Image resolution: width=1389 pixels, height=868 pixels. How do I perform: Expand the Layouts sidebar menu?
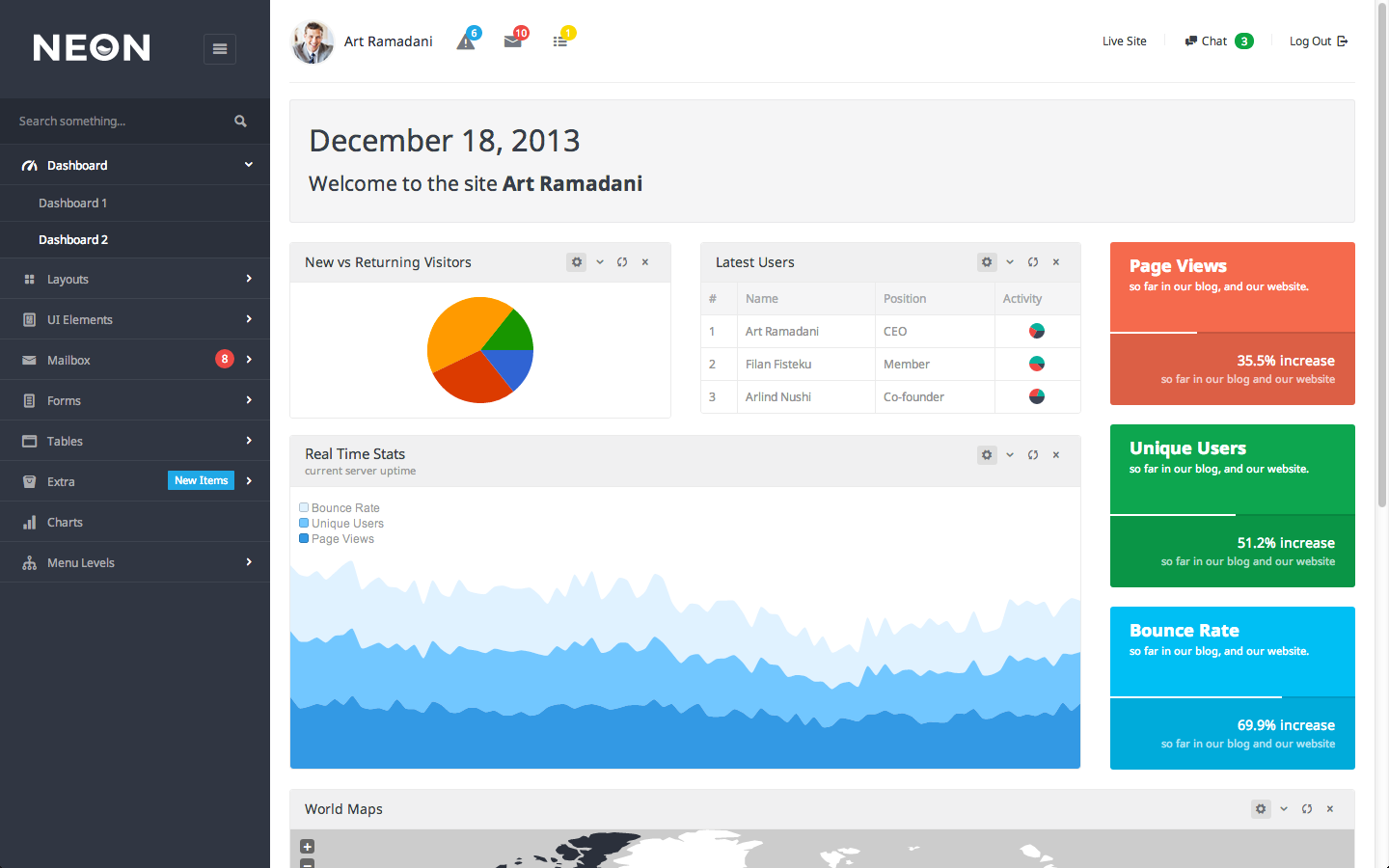coord(135,279)
